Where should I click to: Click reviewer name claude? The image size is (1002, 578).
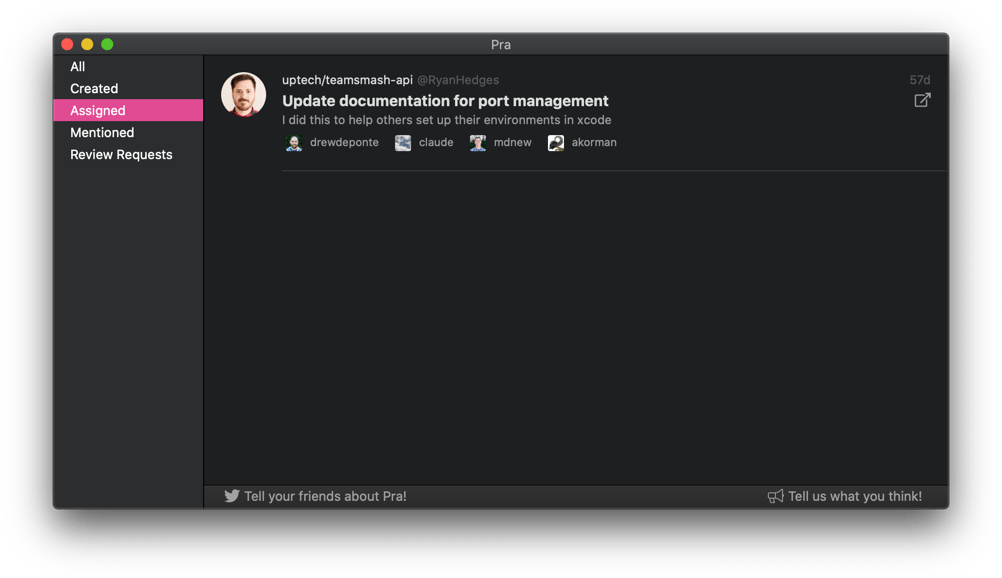436,143
